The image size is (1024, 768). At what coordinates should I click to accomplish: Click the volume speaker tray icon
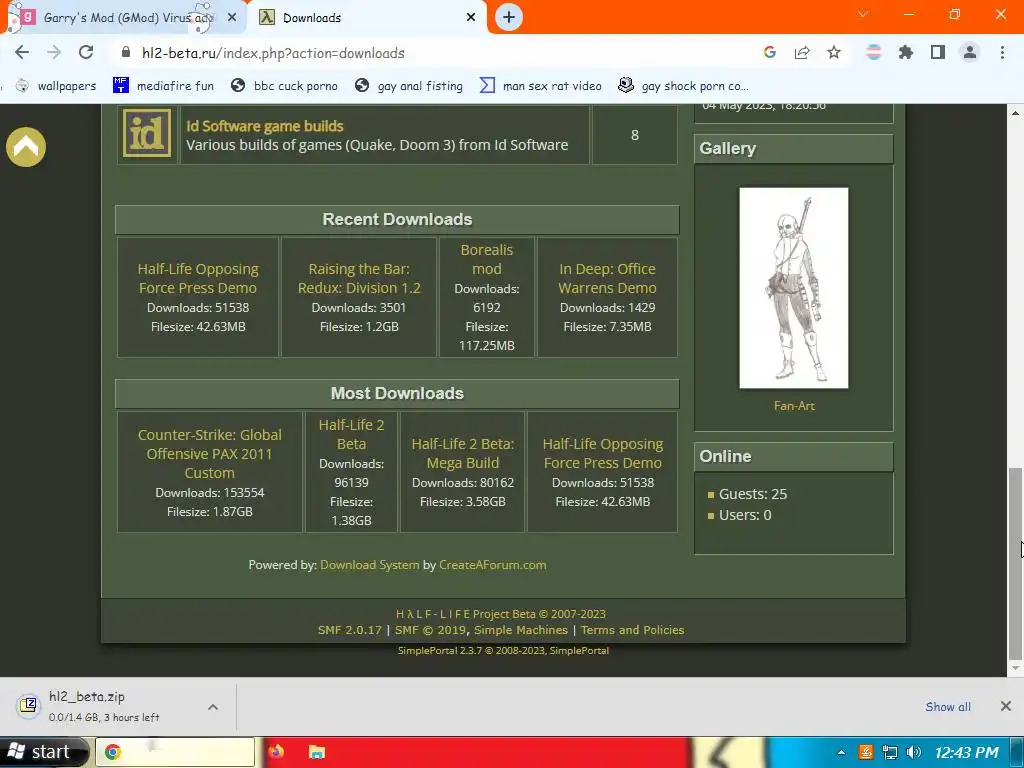[x=913, y=752]
